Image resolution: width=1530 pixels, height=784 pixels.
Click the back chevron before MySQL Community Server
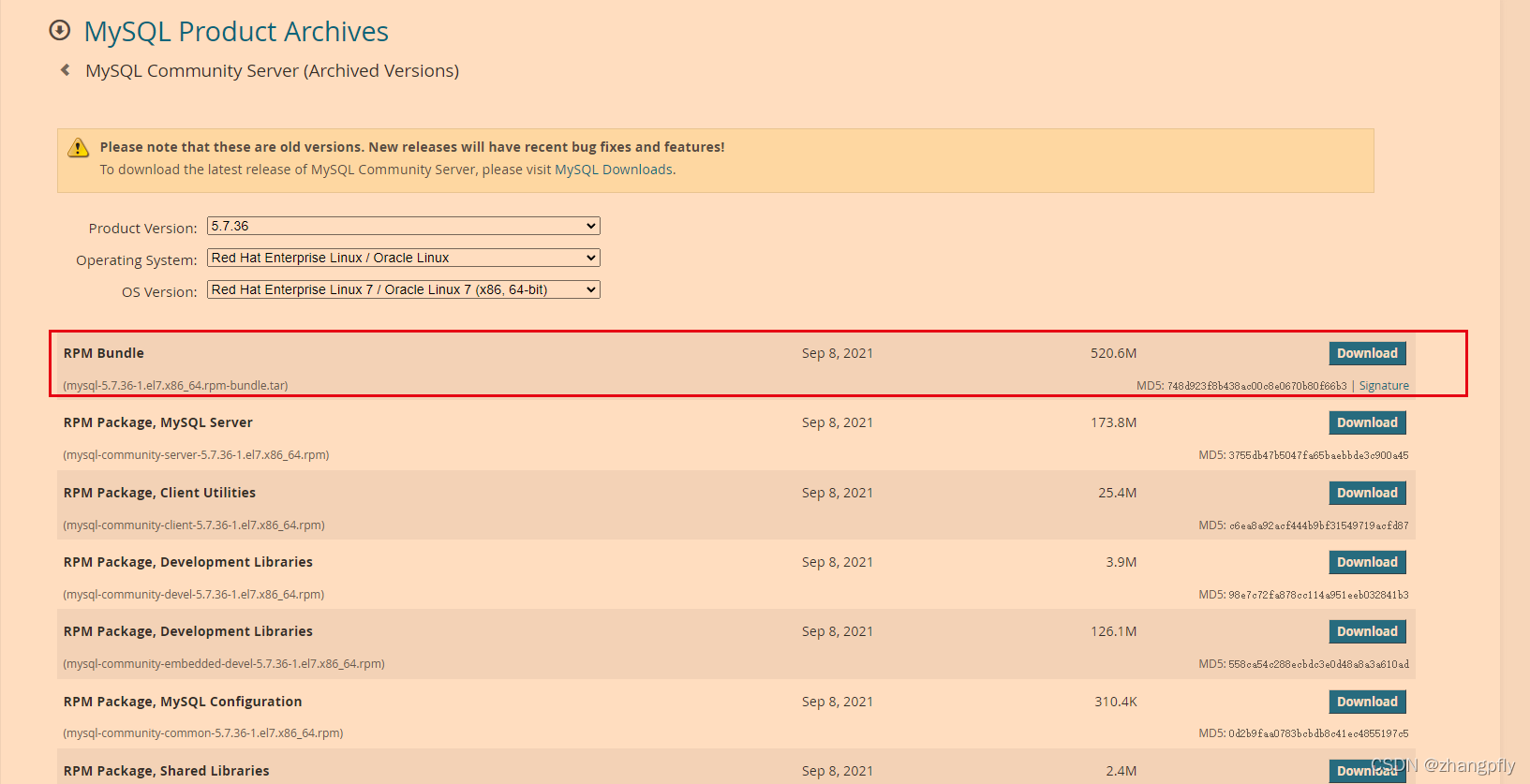(x=65, y=70)
